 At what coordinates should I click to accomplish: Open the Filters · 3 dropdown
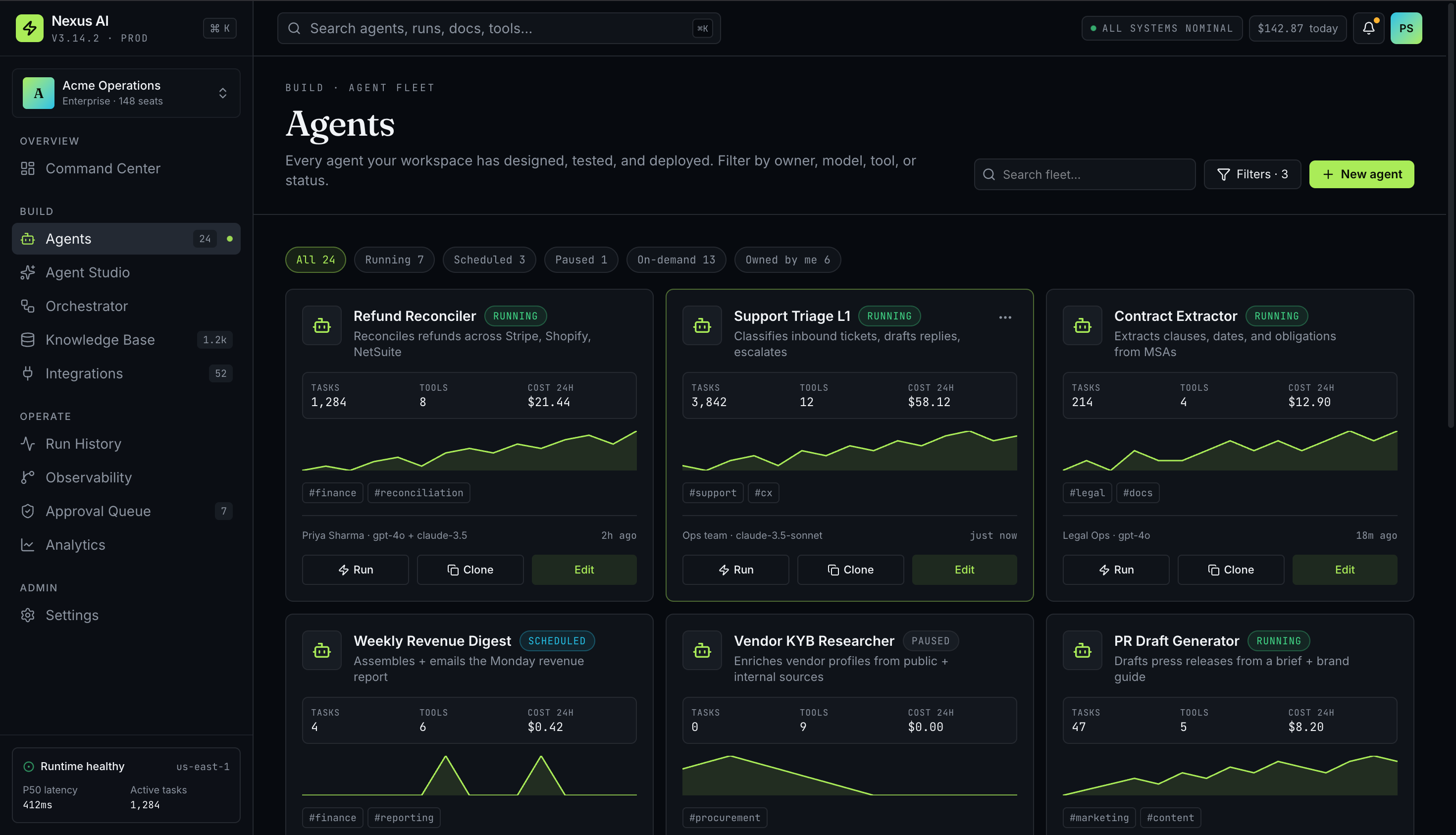pos(1252,174)
